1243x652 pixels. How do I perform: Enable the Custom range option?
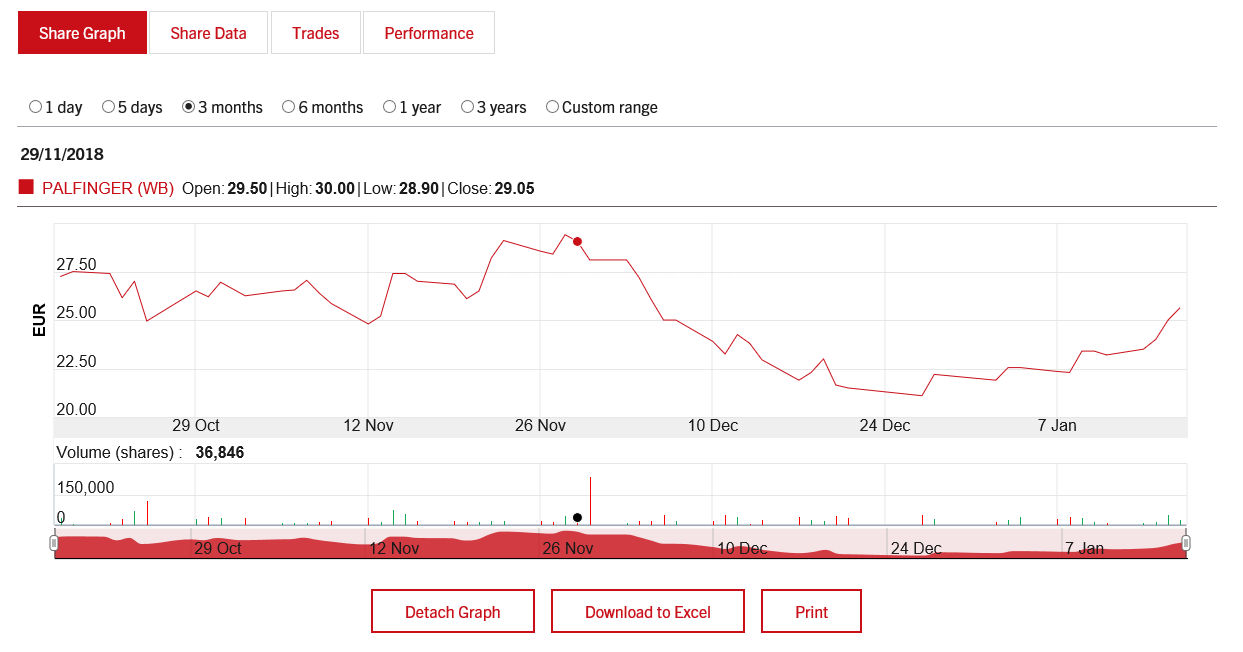point(552,107)
